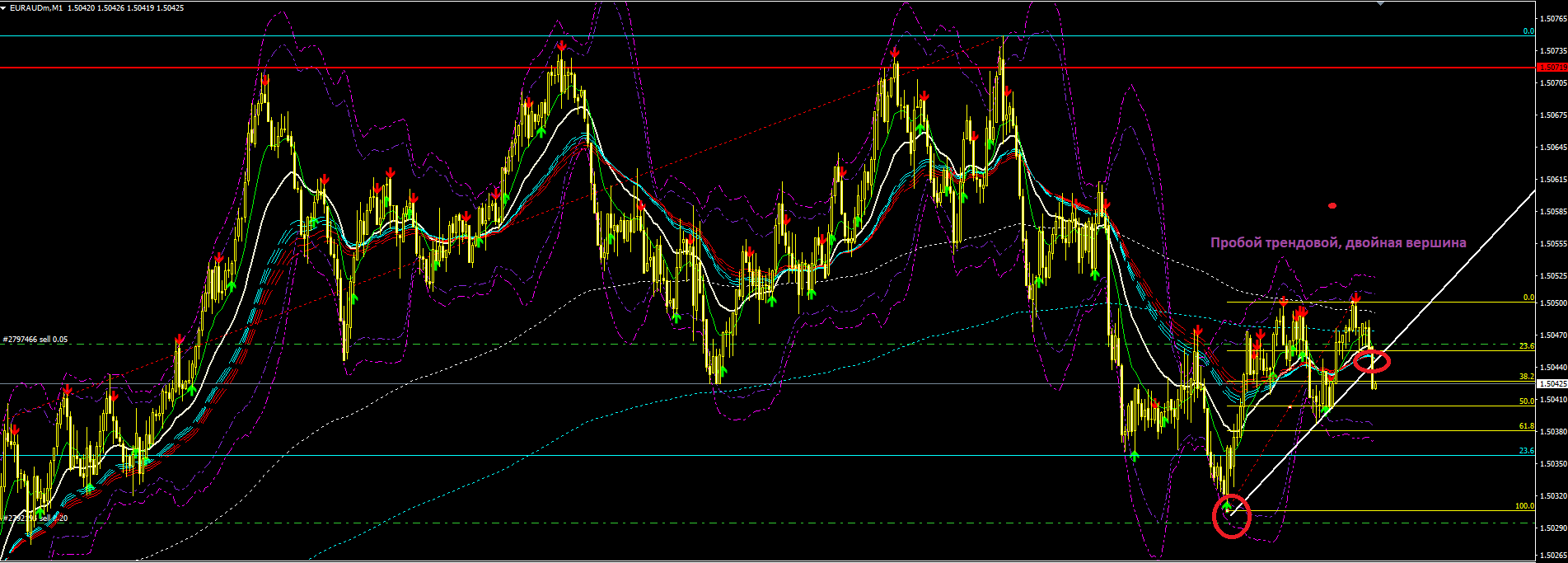Click 1.50470 on the price scale

point(1552,335)
